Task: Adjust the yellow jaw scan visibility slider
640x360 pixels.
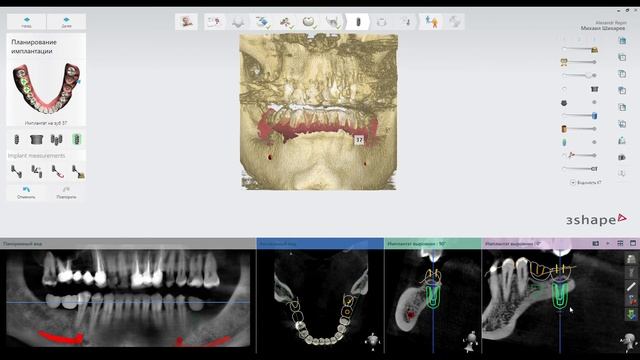Action: (580, 62)
